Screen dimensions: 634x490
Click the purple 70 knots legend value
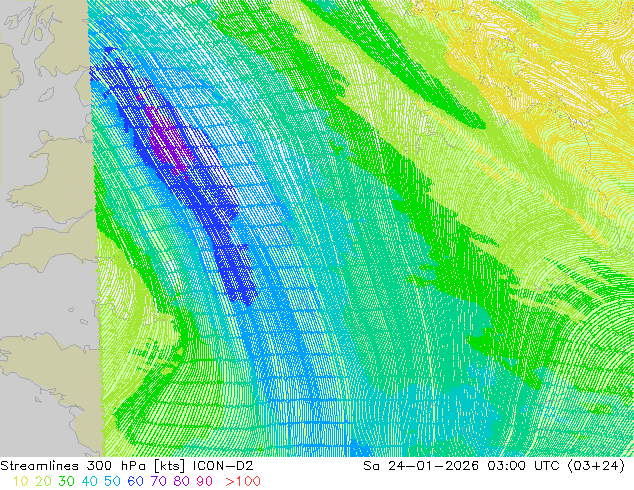159,481
